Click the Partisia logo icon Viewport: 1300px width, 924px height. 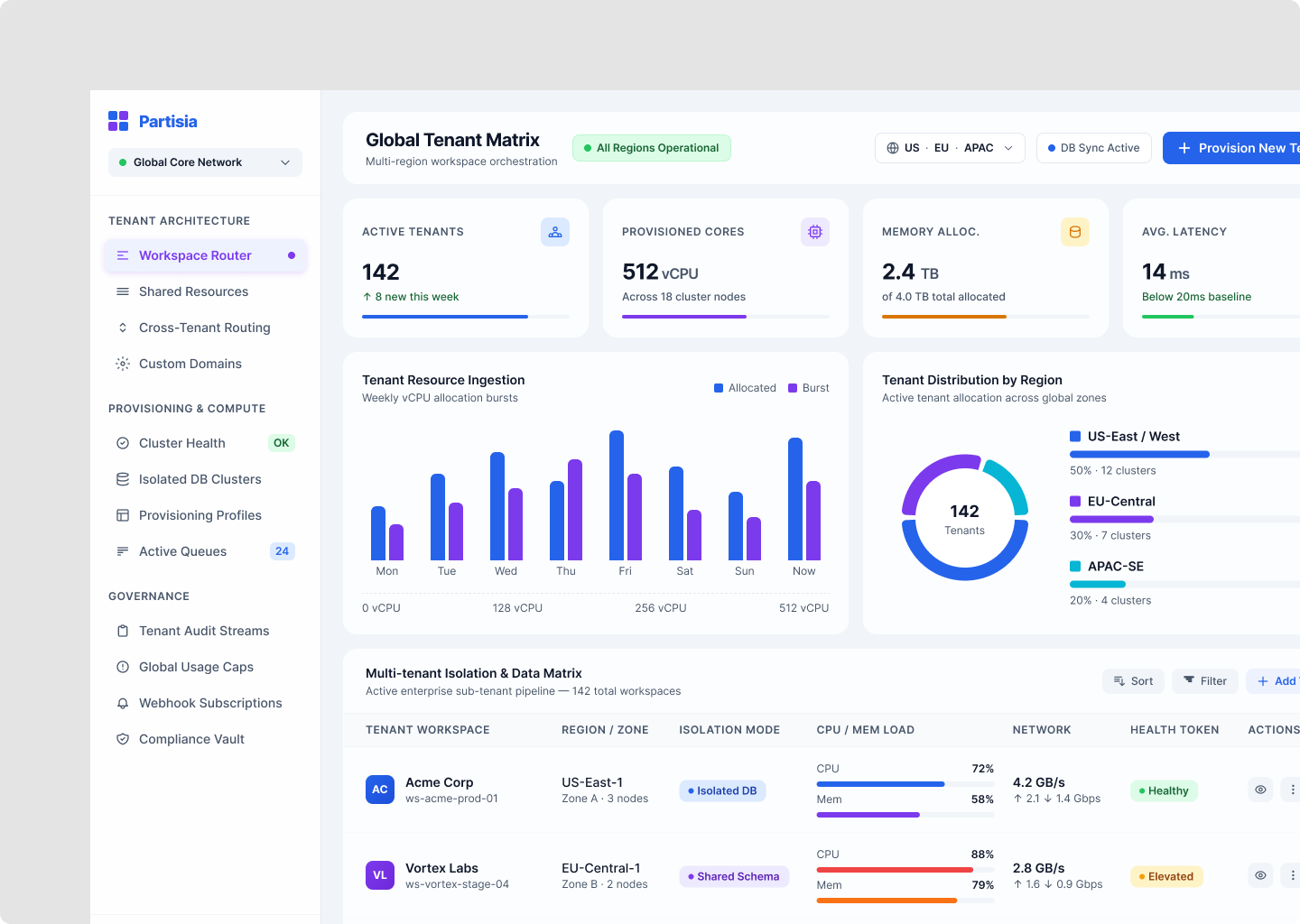[x=118, y=121]
